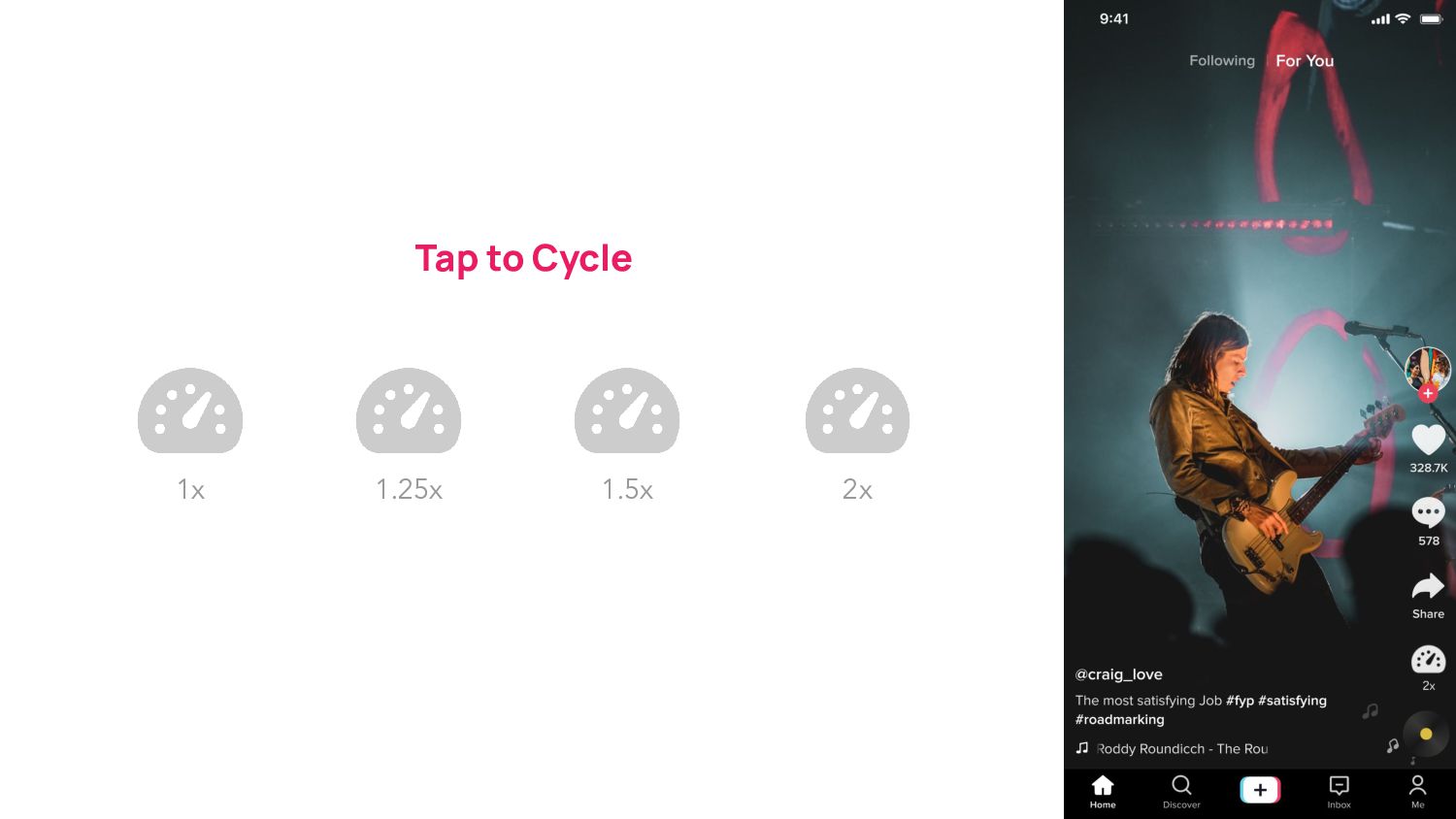Tap the #satisfying hashtag
Screen dimensions: 1456x819
[x=1292, y=701]
